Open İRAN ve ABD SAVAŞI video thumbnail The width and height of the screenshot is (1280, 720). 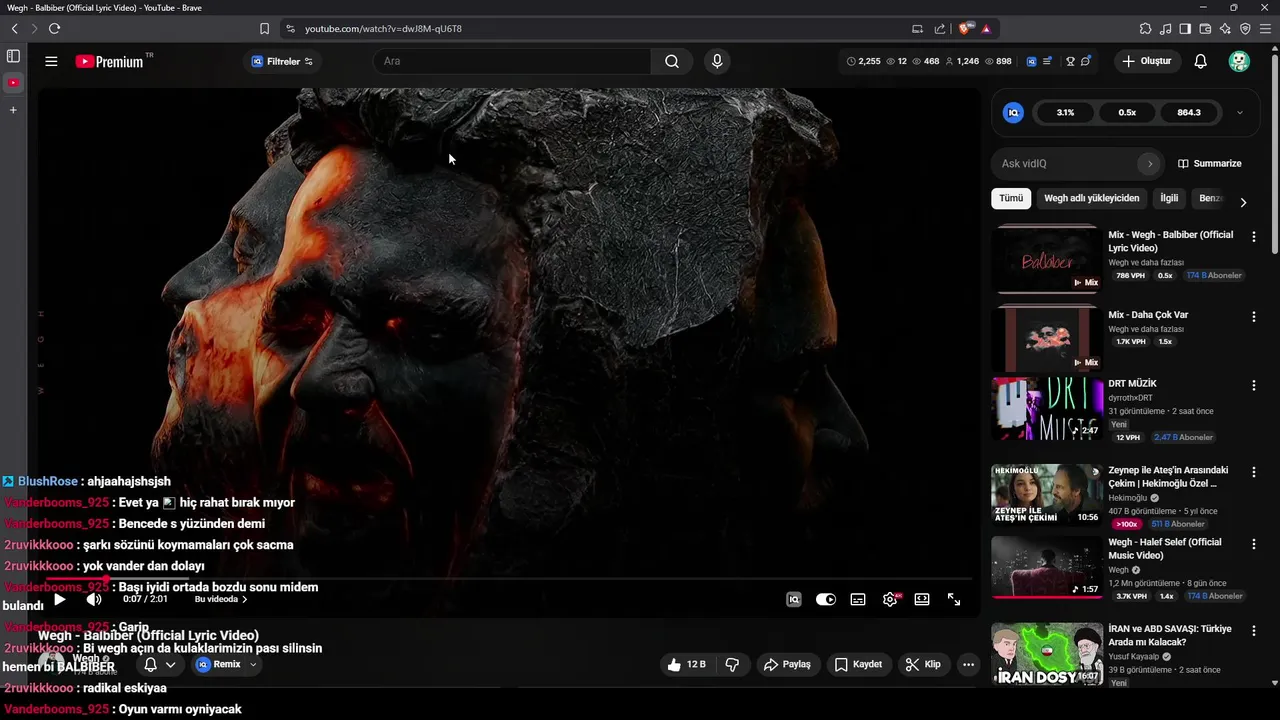click(1047, 654)
